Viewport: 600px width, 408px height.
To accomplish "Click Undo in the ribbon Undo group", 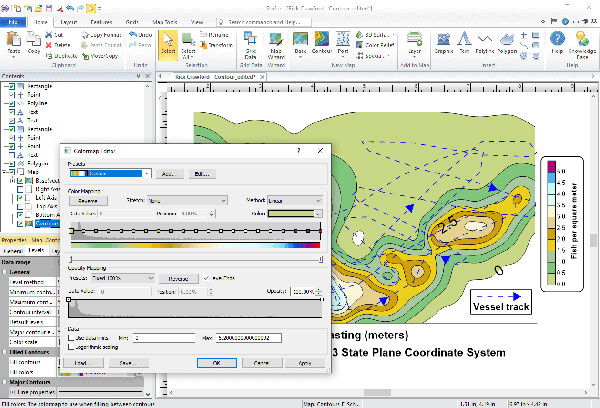I will click(x=140, y=34).
